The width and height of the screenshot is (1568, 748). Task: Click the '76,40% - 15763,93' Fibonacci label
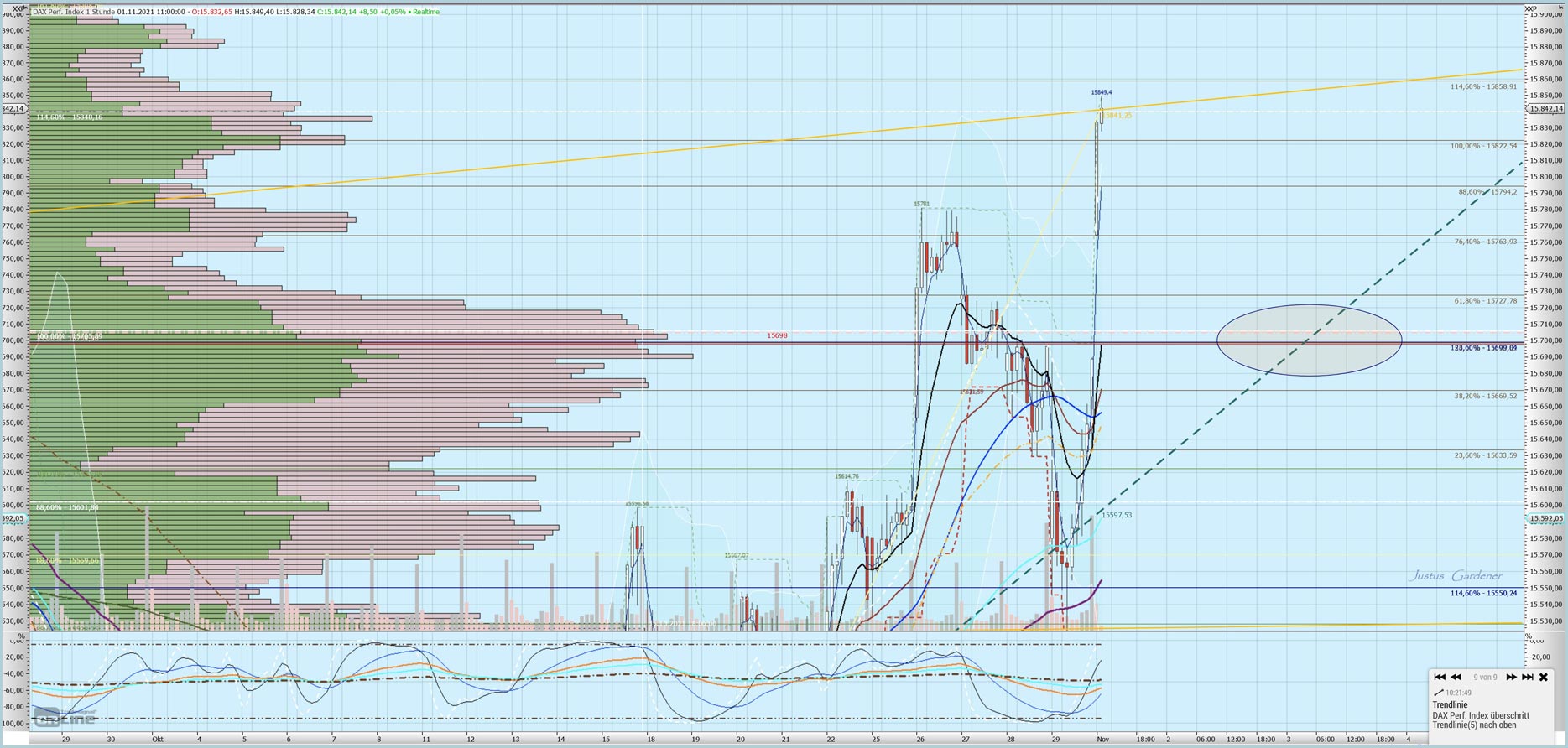[1486, 242]
